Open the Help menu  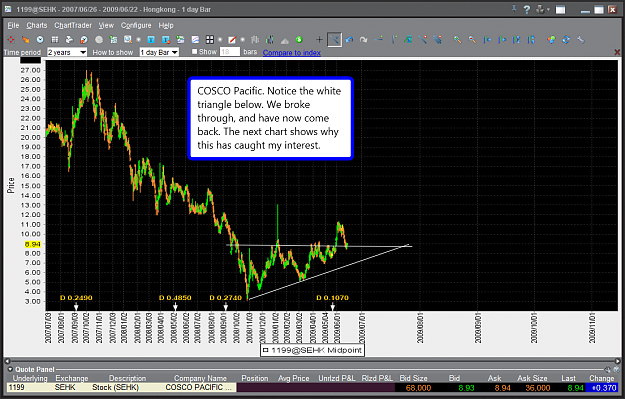click(x=166, y=25)
